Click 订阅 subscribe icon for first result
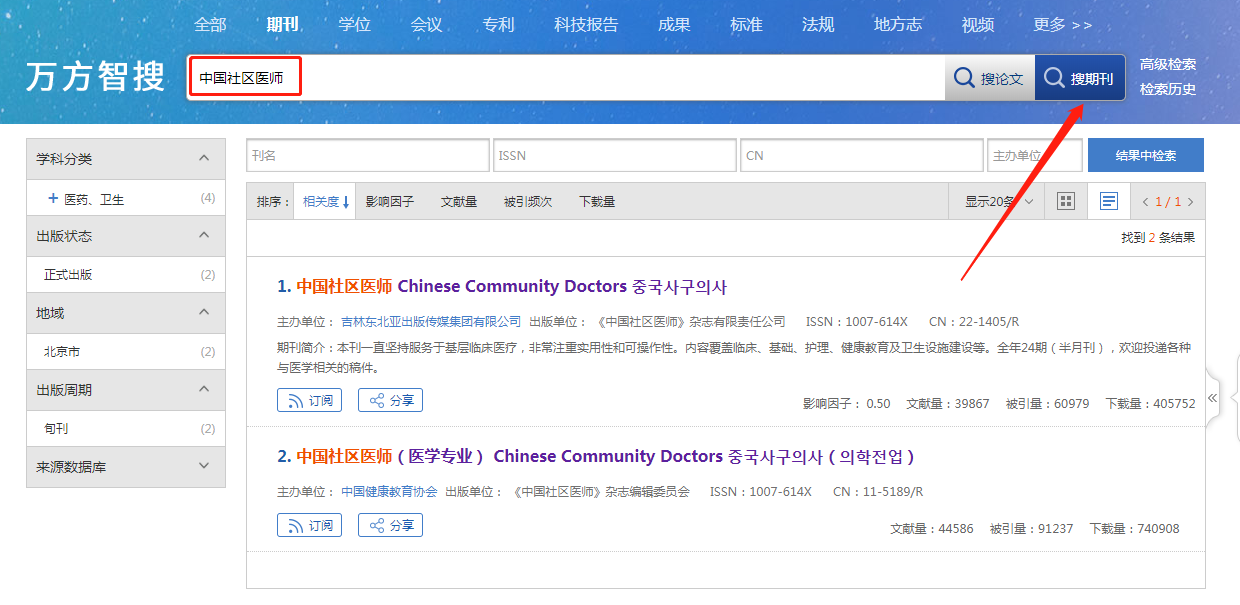Viewport: 1240px width, 605px height. [309, 401]
